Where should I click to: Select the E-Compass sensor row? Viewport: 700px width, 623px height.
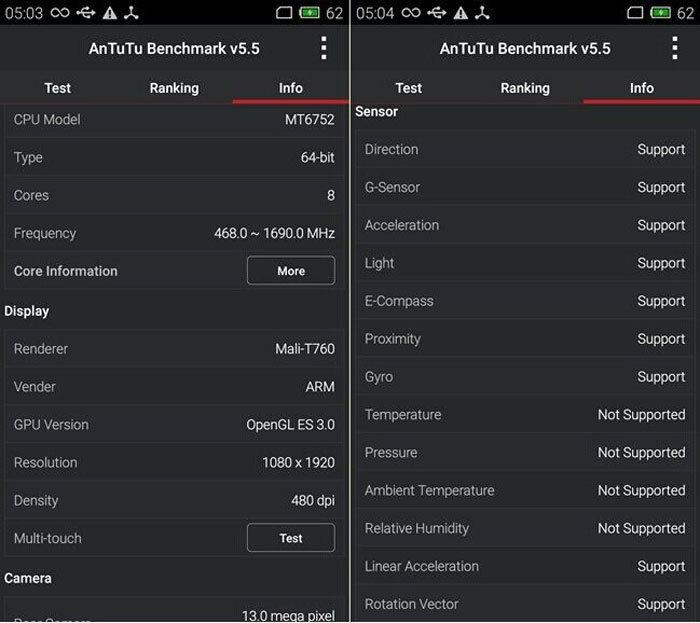(x=525, y=301)
